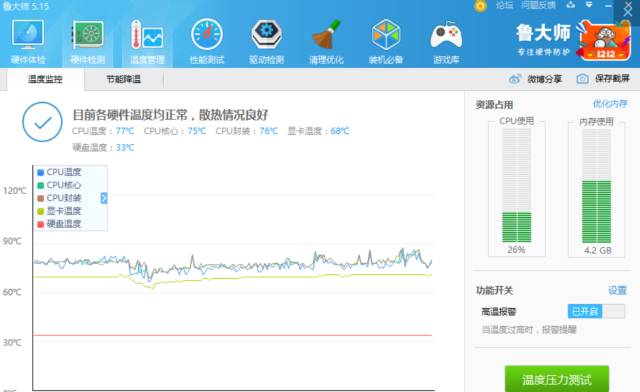
Task: Open 驱动检测 driver detection icon
Action: click(267, 41)
